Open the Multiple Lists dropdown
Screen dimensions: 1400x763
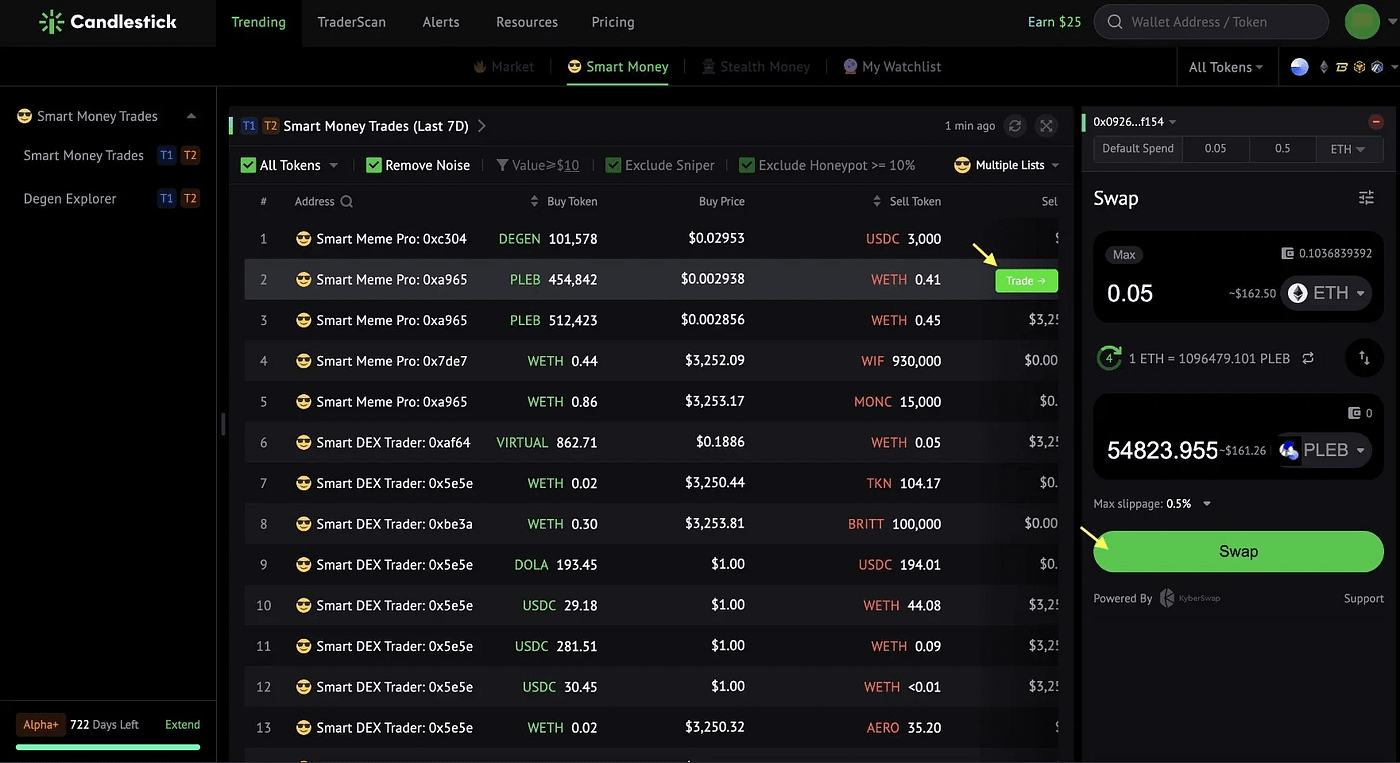1007,165
